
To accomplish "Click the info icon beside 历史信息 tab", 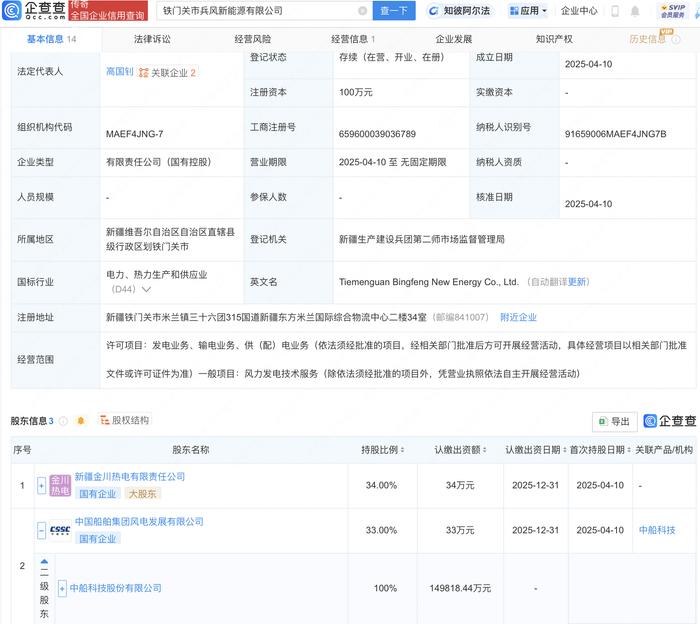I will tap(676, 39).
